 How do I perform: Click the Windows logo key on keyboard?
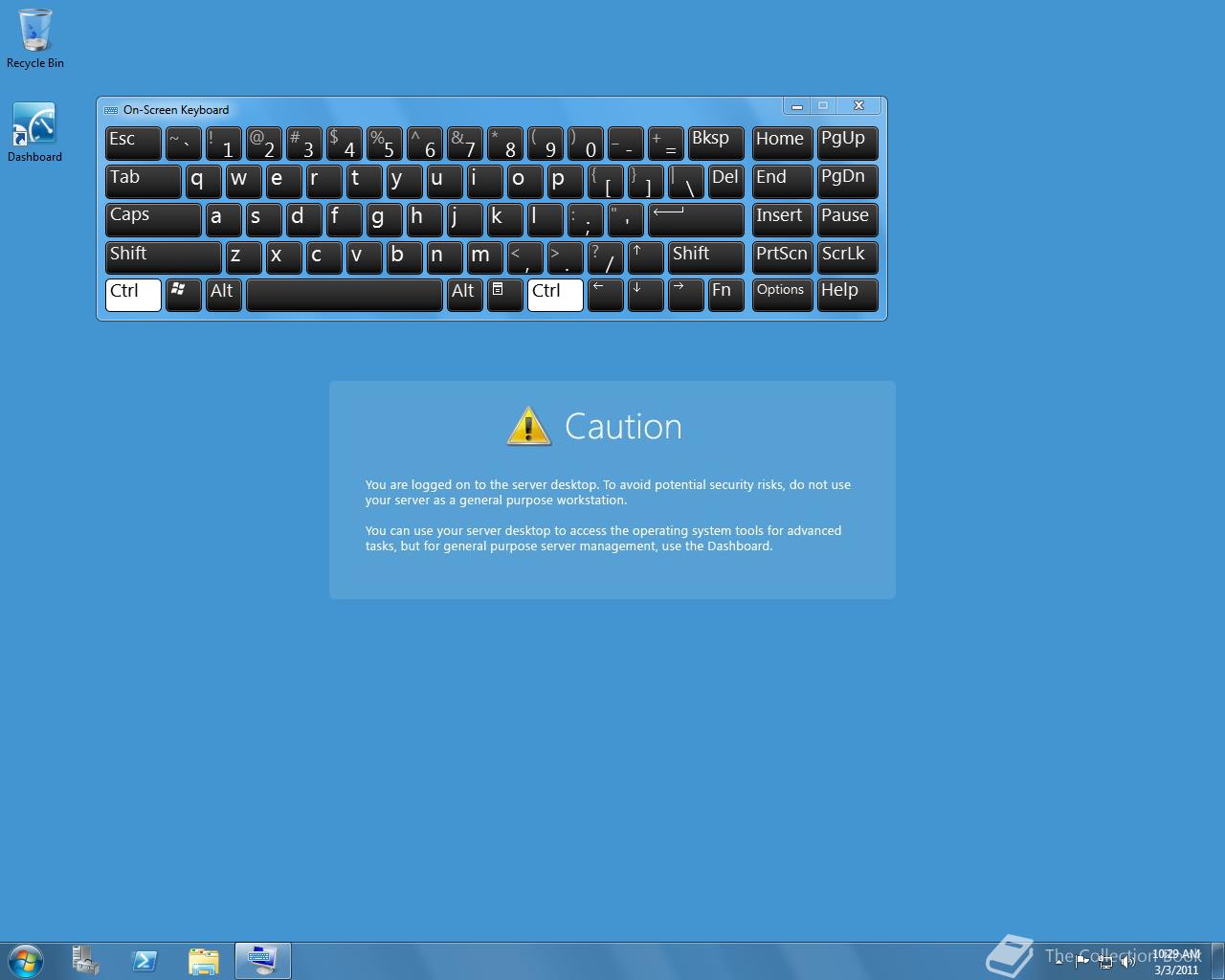point(183,295)
